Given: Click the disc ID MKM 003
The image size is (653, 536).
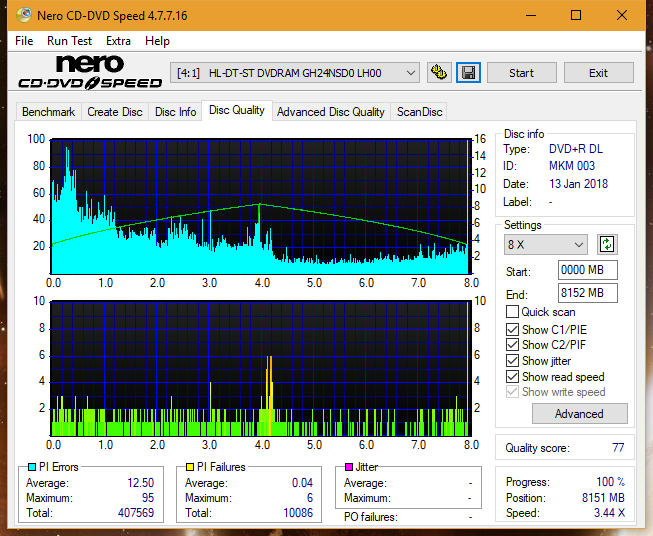Looking at the screenshot, I should [x=572, y=166].
